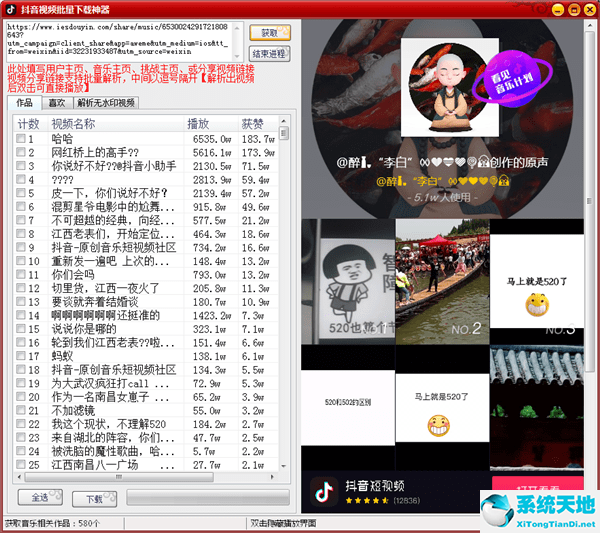Click the preview pane scrollbar thumb
Image resolution: width=600 pixels, height=533 pixels.
(589, 201)
